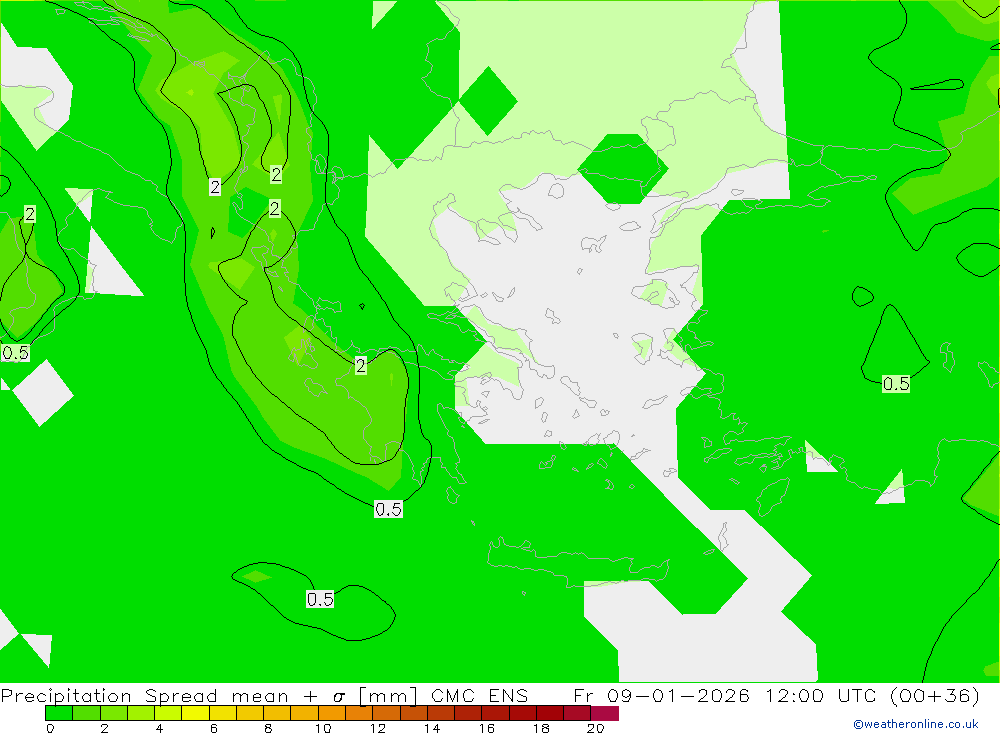Click the crimson above-20 mm legend swatch

(605, 713)
